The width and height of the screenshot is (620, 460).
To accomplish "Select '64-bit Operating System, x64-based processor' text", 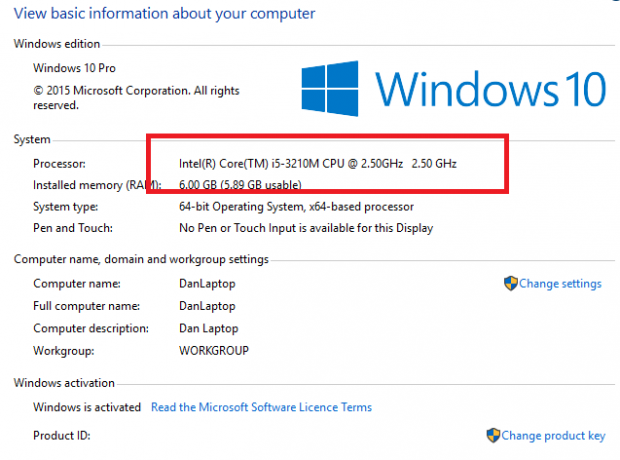I will (296, 206).
